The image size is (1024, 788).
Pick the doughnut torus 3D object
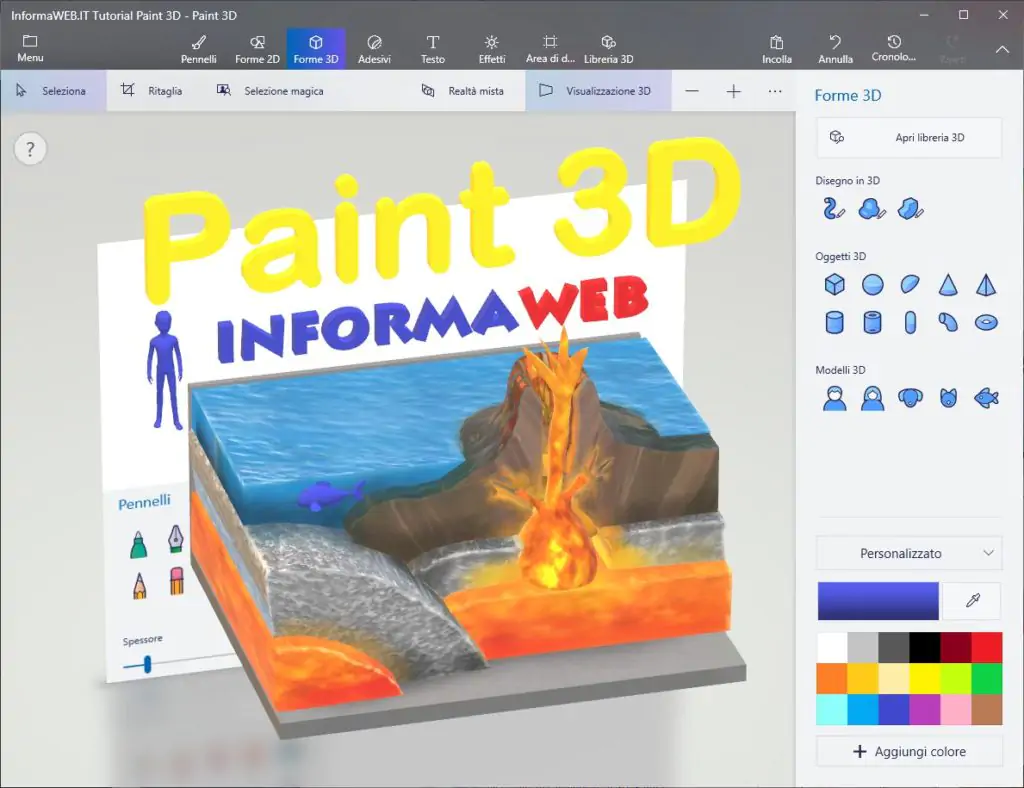coord(986,323)
